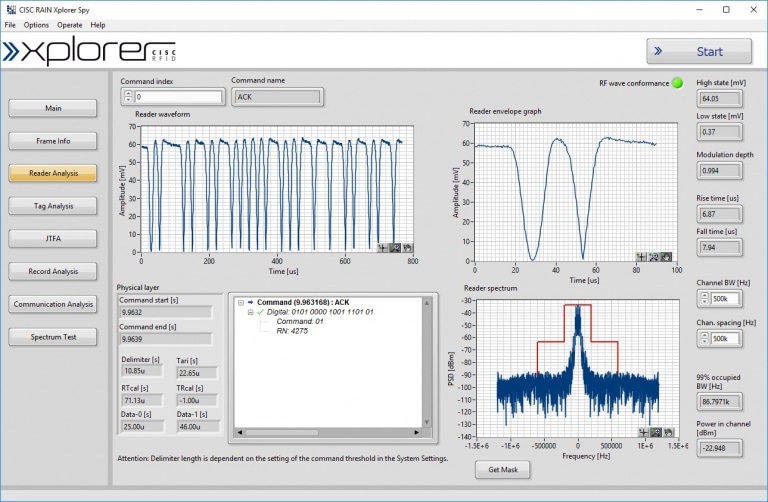Click the tree scrollbar left arrow

point(240,432)
